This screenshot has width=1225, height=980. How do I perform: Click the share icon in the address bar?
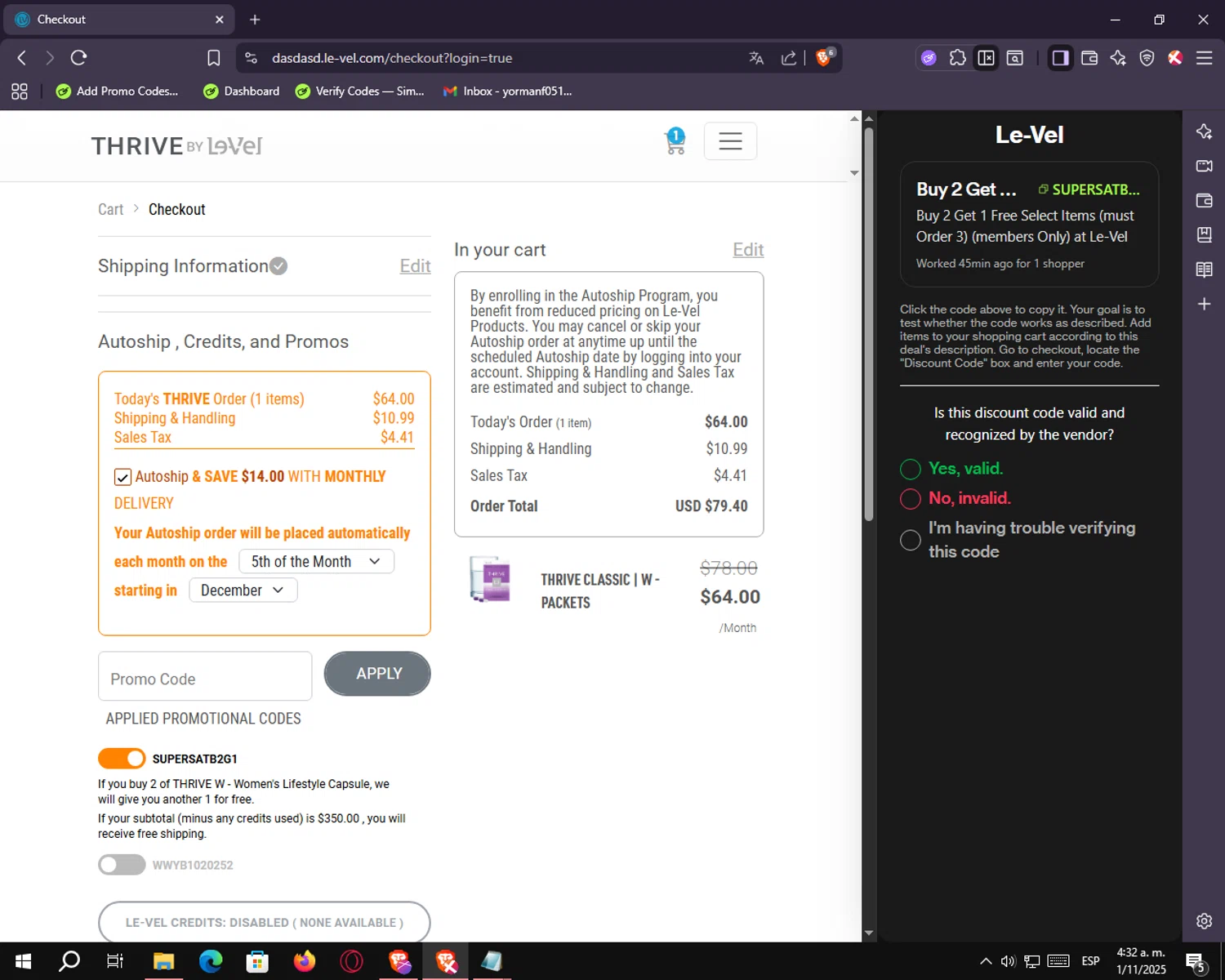(788, 58)
